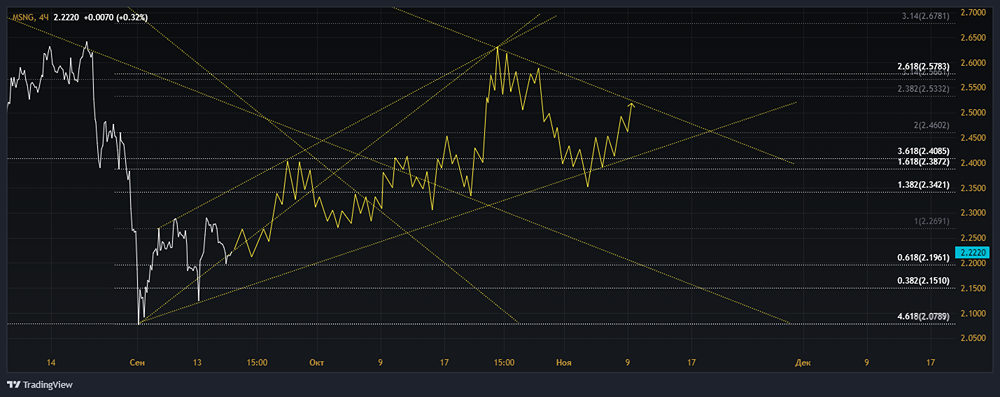The image size is (1000, 397).
Task: Select the 2.2220 last price value in legend
Action: pos(66,19)
